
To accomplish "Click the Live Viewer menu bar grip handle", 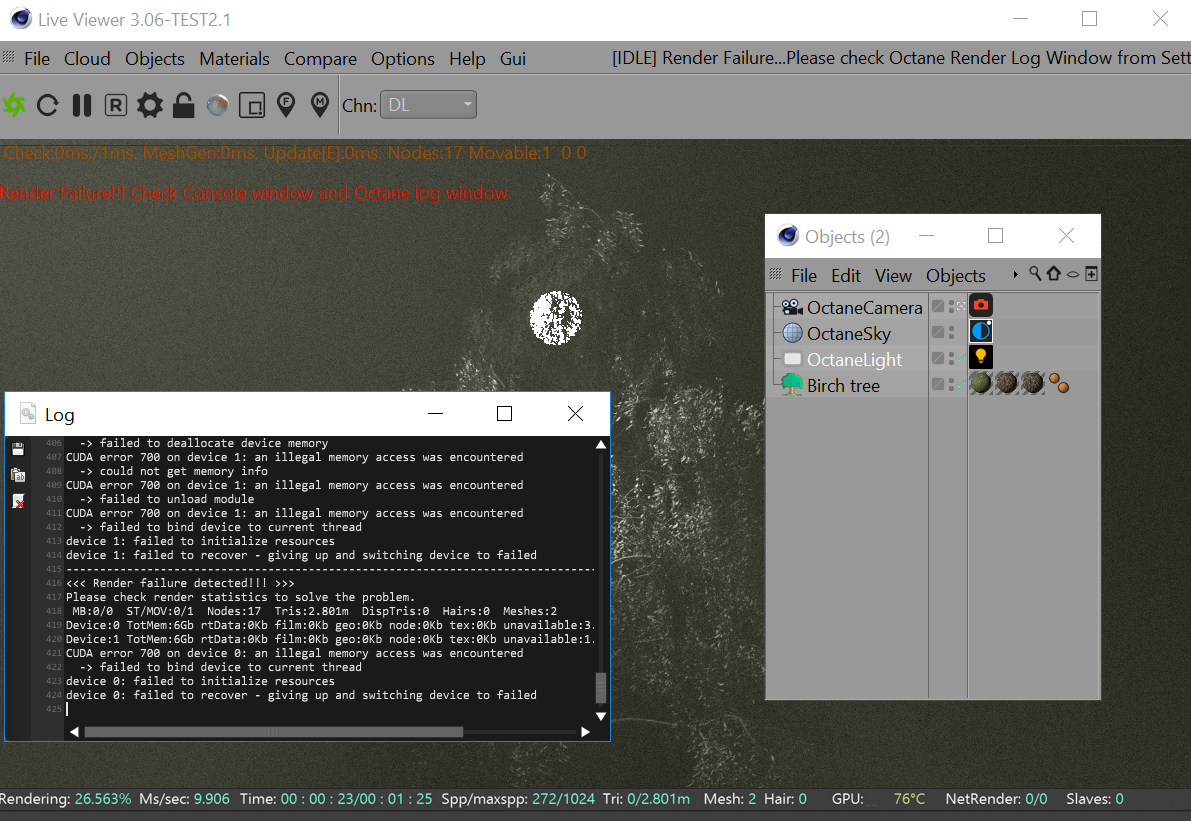I will click(x=9, y=57).
